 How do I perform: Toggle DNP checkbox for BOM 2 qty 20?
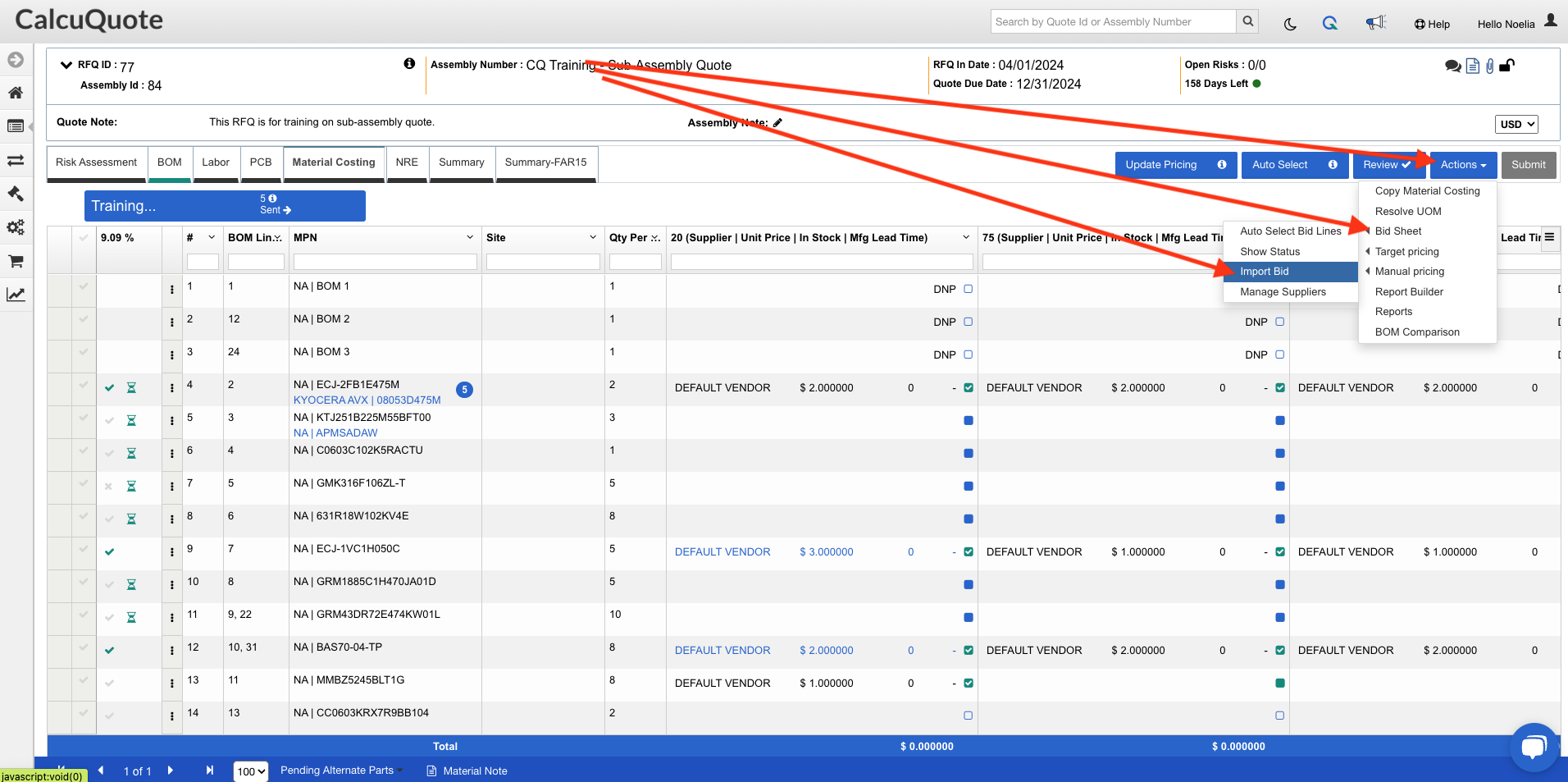(968, 322)
